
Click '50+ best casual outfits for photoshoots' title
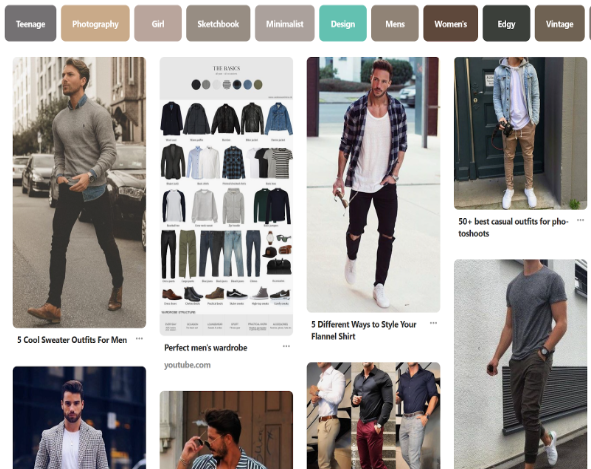(513, 227)
